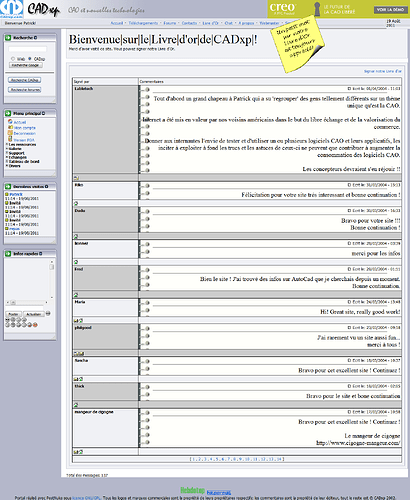Open the profile icon below Fred's entry
Viewport: 410px width, 500px height.
point(76,295)
